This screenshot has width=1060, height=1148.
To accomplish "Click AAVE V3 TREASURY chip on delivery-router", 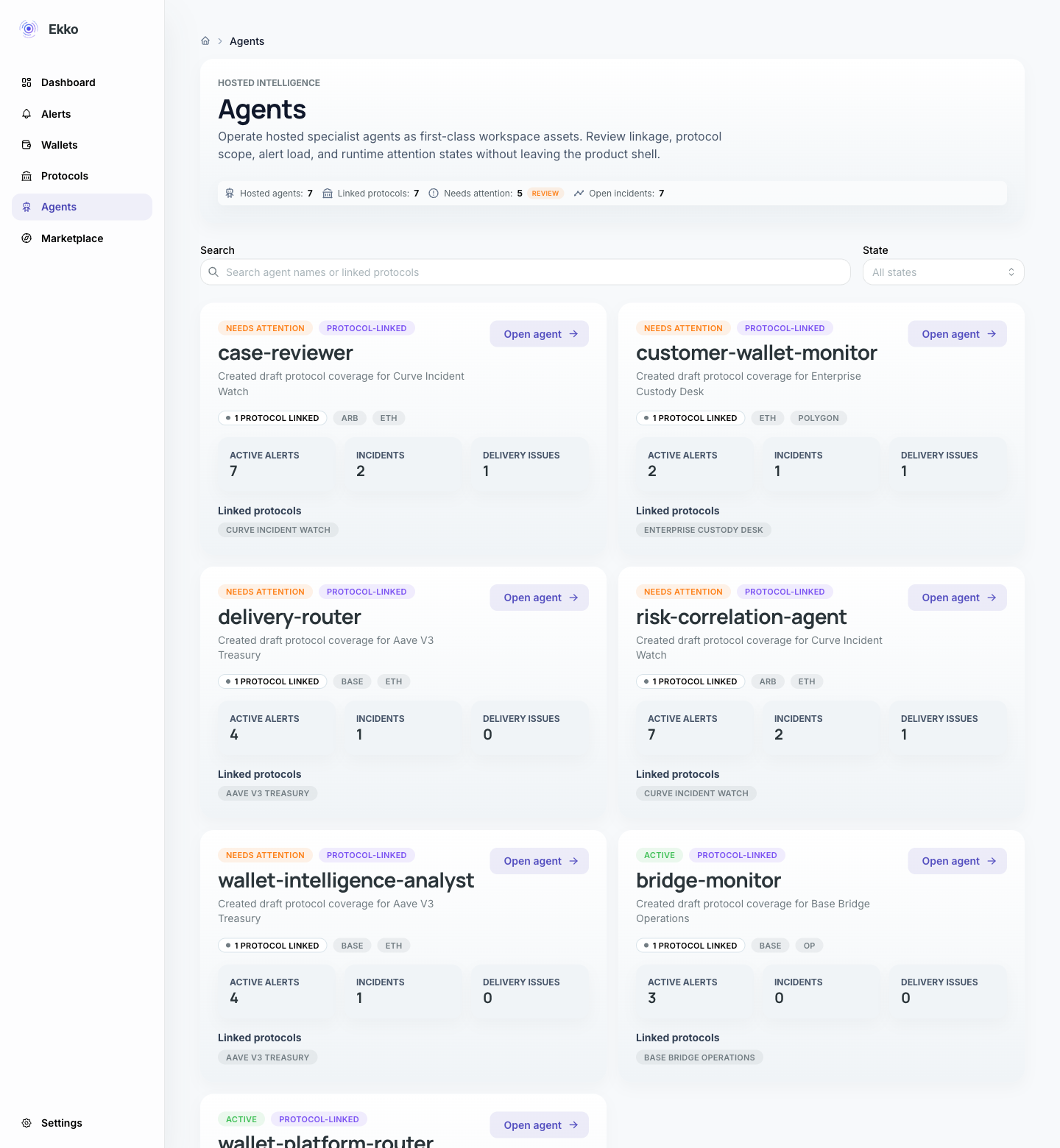I will pyautogui.click(x=268, y=793).
